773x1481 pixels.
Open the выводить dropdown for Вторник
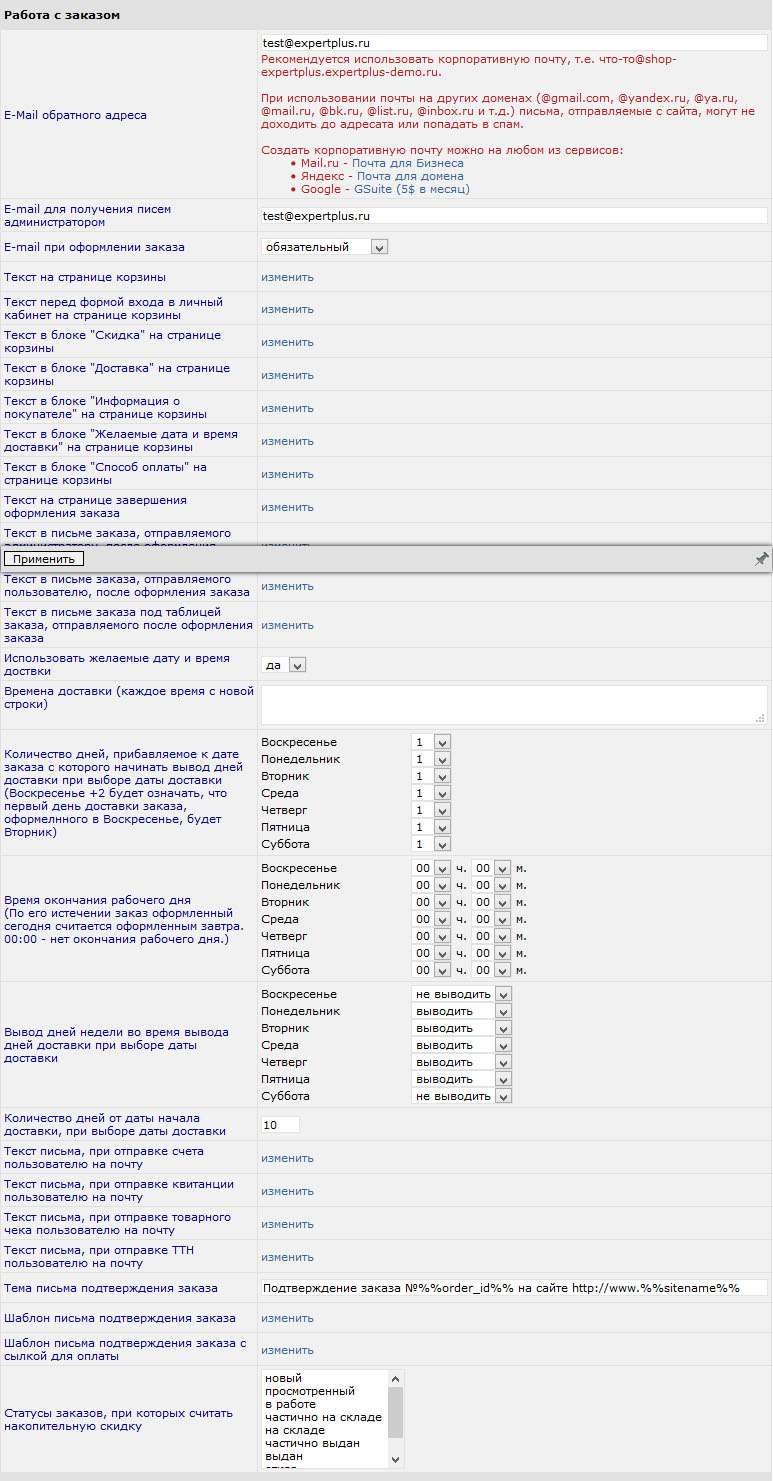(462, 1028)
